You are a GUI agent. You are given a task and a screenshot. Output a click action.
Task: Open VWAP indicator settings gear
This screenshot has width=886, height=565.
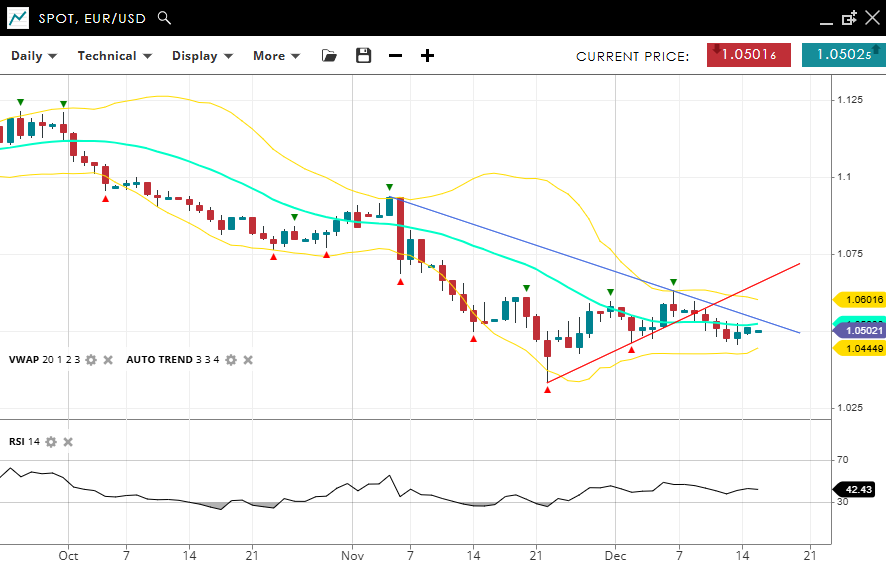(91, 360)
